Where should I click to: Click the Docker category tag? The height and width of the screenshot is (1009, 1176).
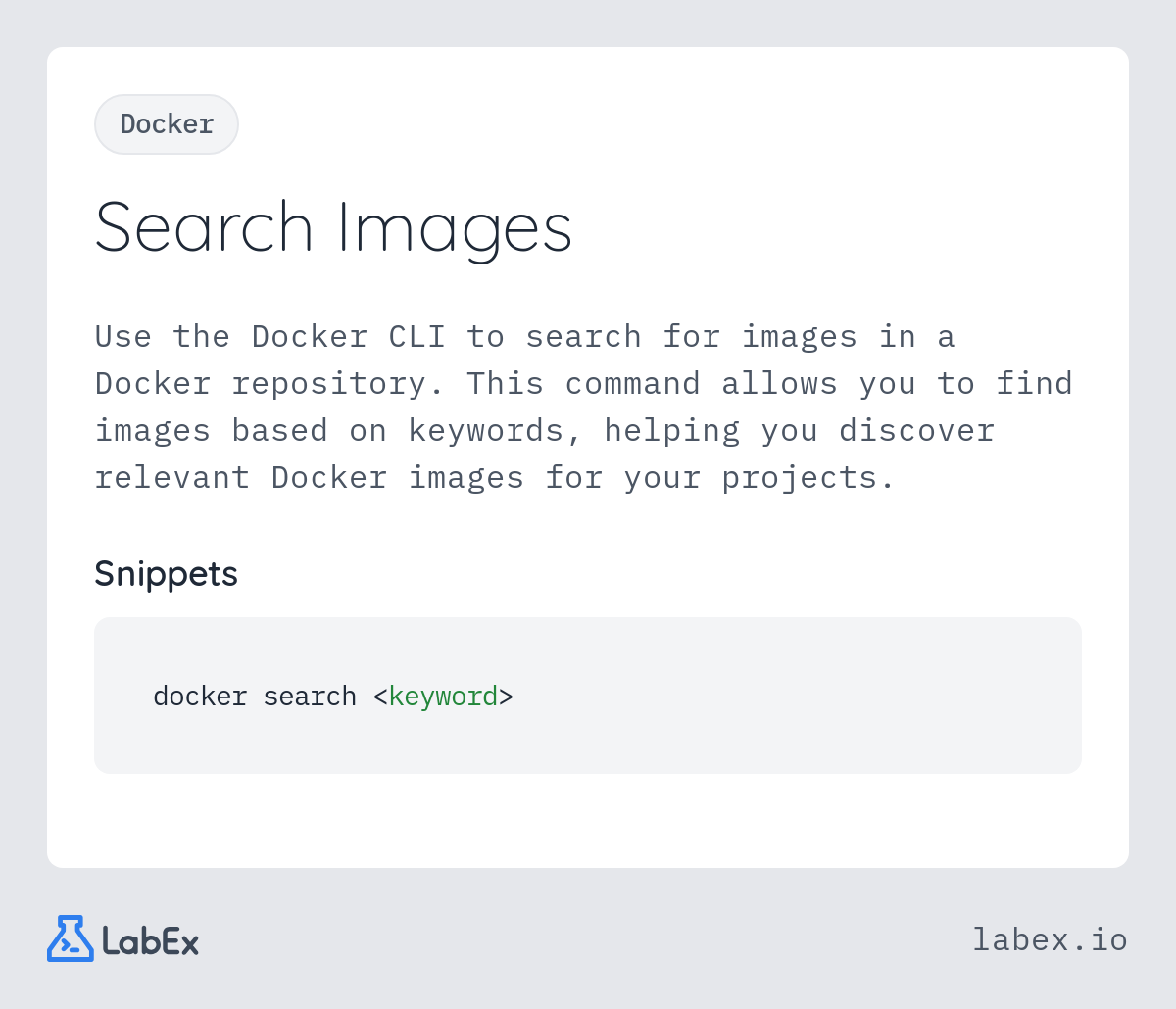[167, 124]
